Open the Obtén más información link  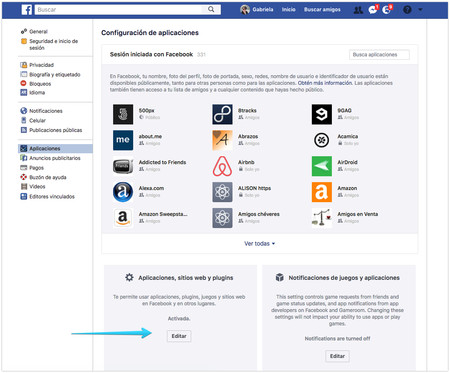325,83
